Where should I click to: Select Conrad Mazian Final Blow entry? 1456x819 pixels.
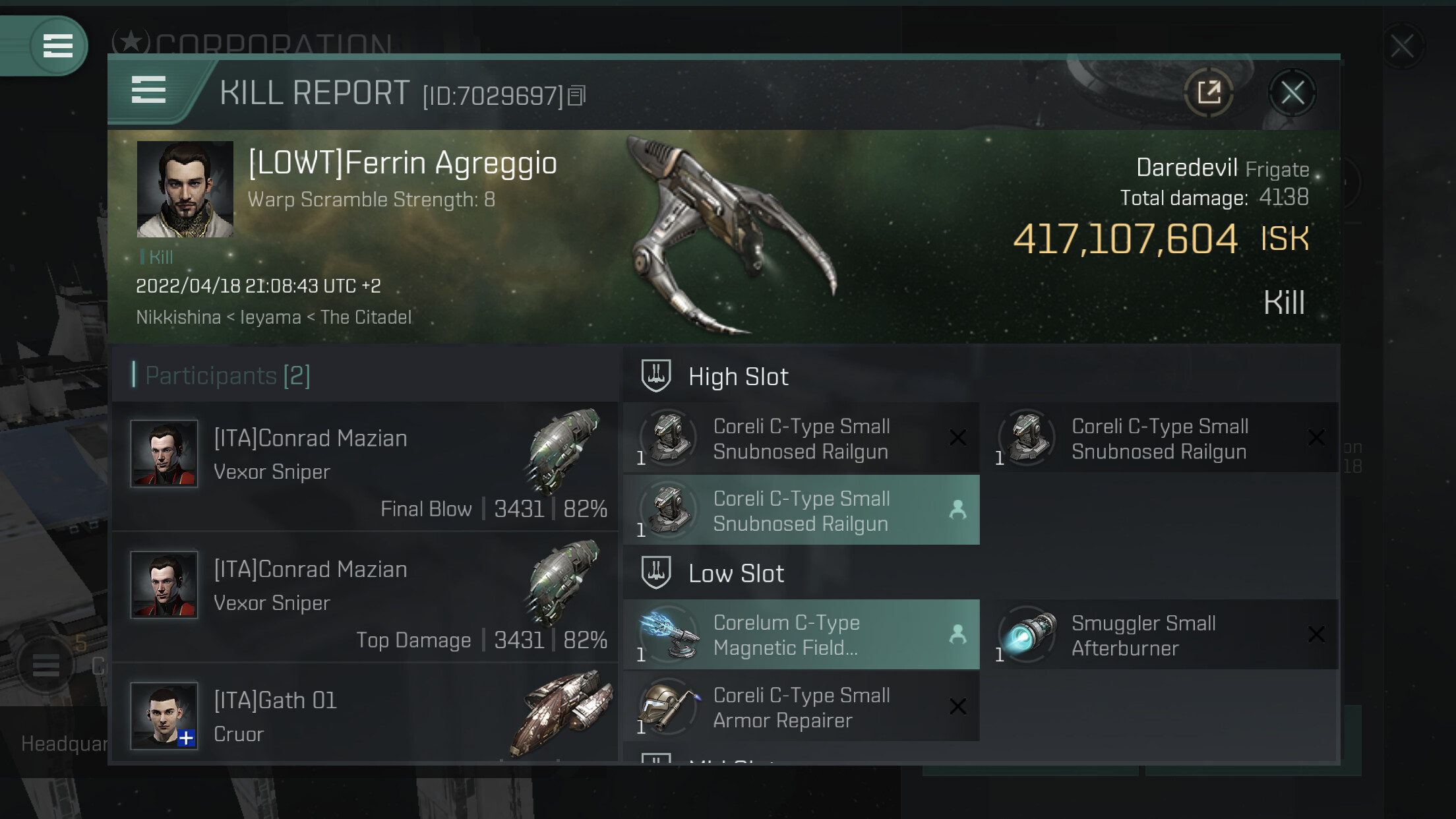pyautogui.click(x=365, y=466)
